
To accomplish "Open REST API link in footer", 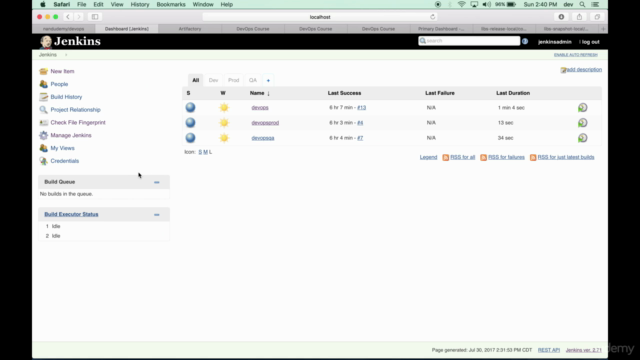I will click(549, 350).
